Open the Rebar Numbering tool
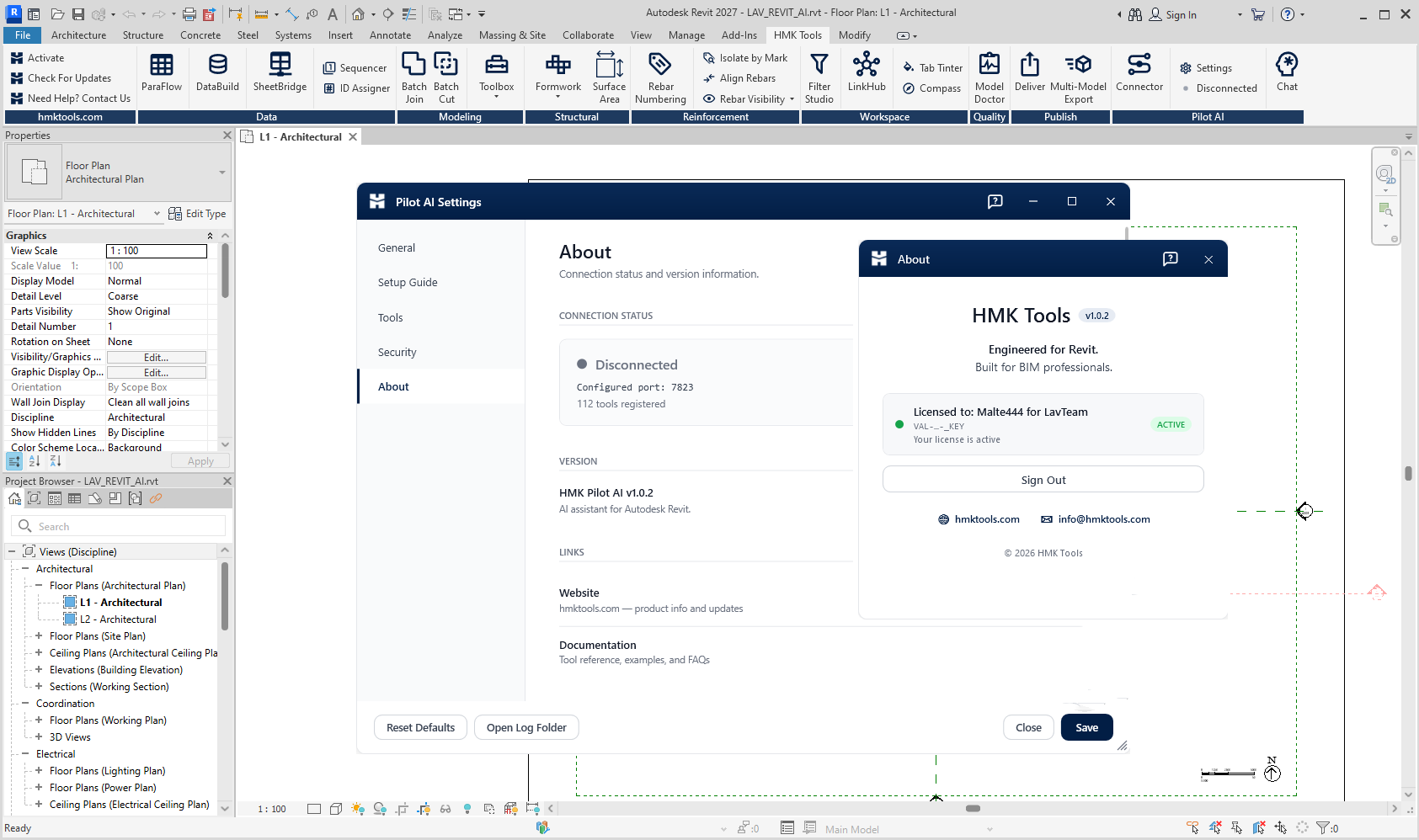This screenshot has height=840, width=1419. pos(660,77)
